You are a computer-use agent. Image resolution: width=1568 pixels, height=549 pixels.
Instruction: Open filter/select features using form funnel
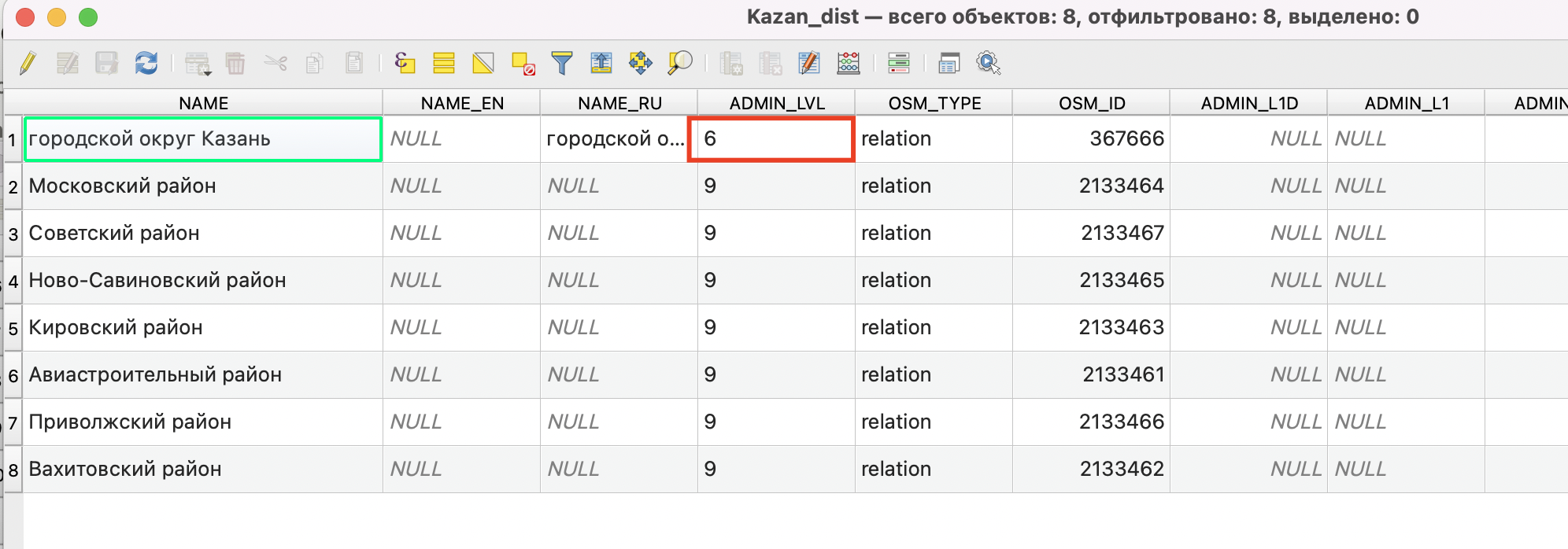562,63
